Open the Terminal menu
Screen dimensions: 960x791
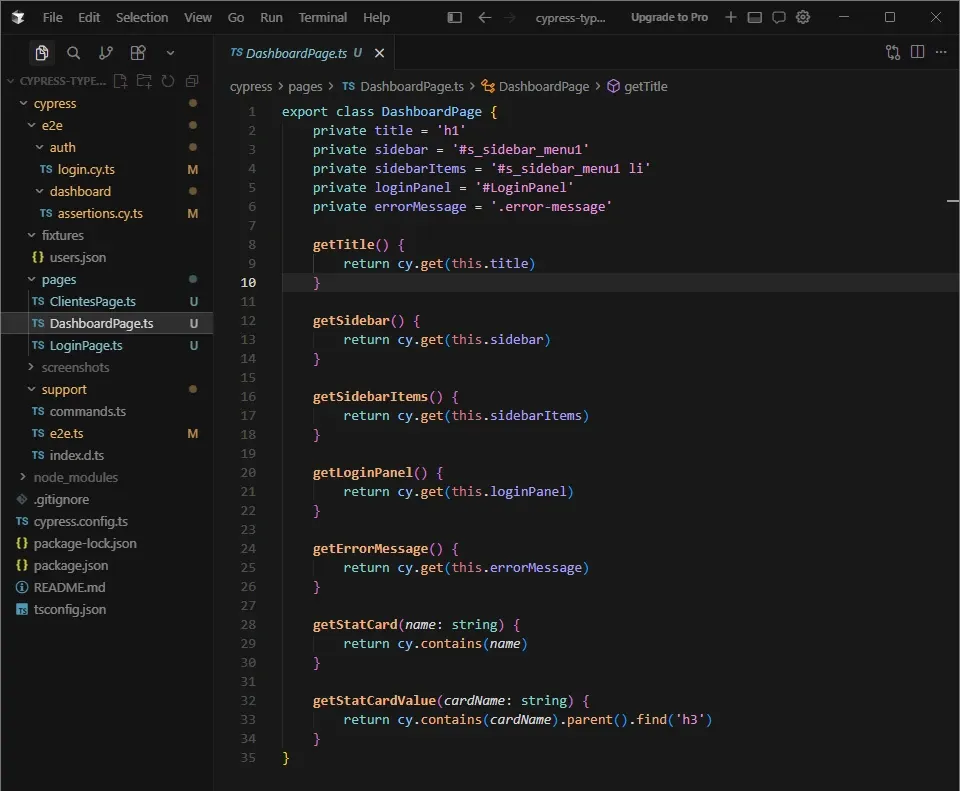(323, 18)
